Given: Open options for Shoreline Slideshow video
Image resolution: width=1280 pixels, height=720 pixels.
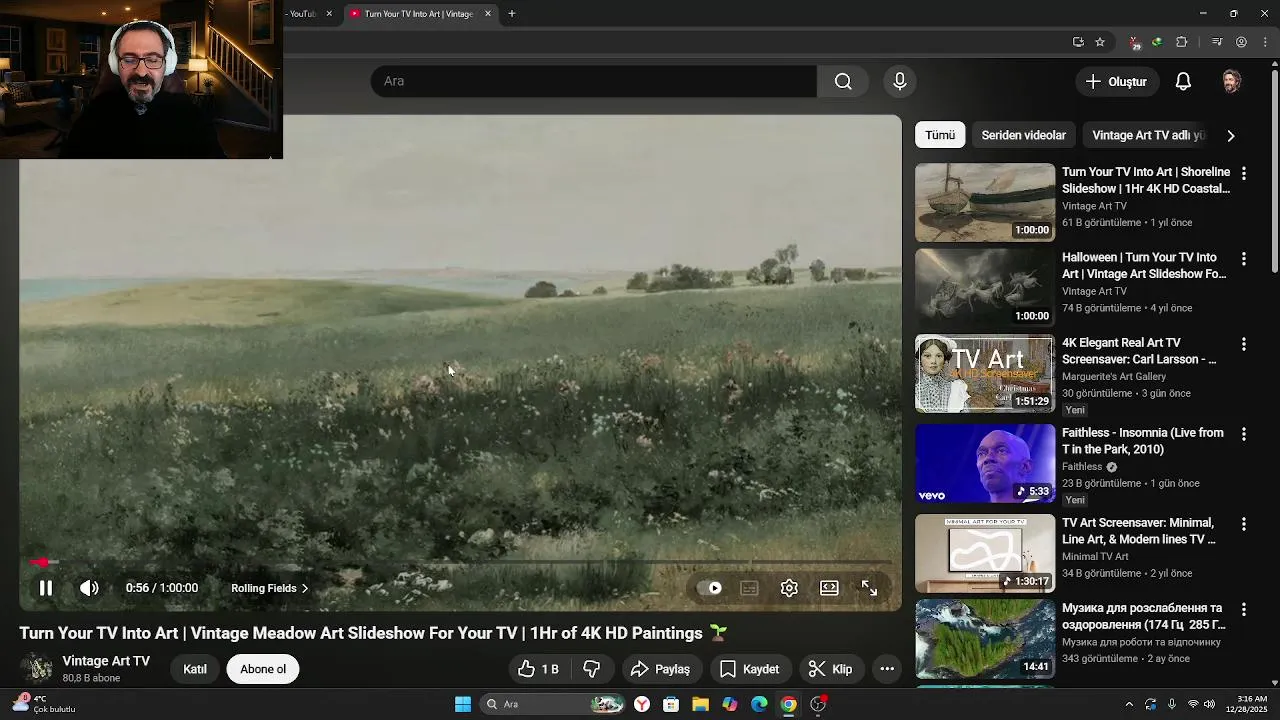Looking at the screenshot, I should point(1244,173).
